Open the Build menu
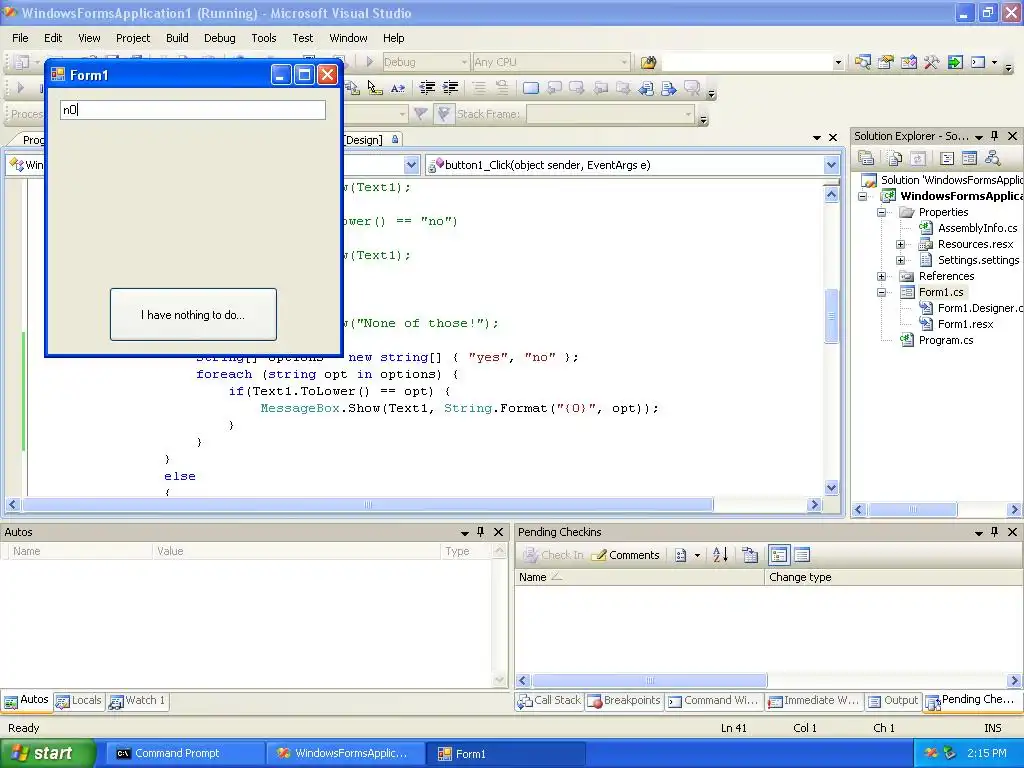This screenshot has width=1024, height=768. 177,38
